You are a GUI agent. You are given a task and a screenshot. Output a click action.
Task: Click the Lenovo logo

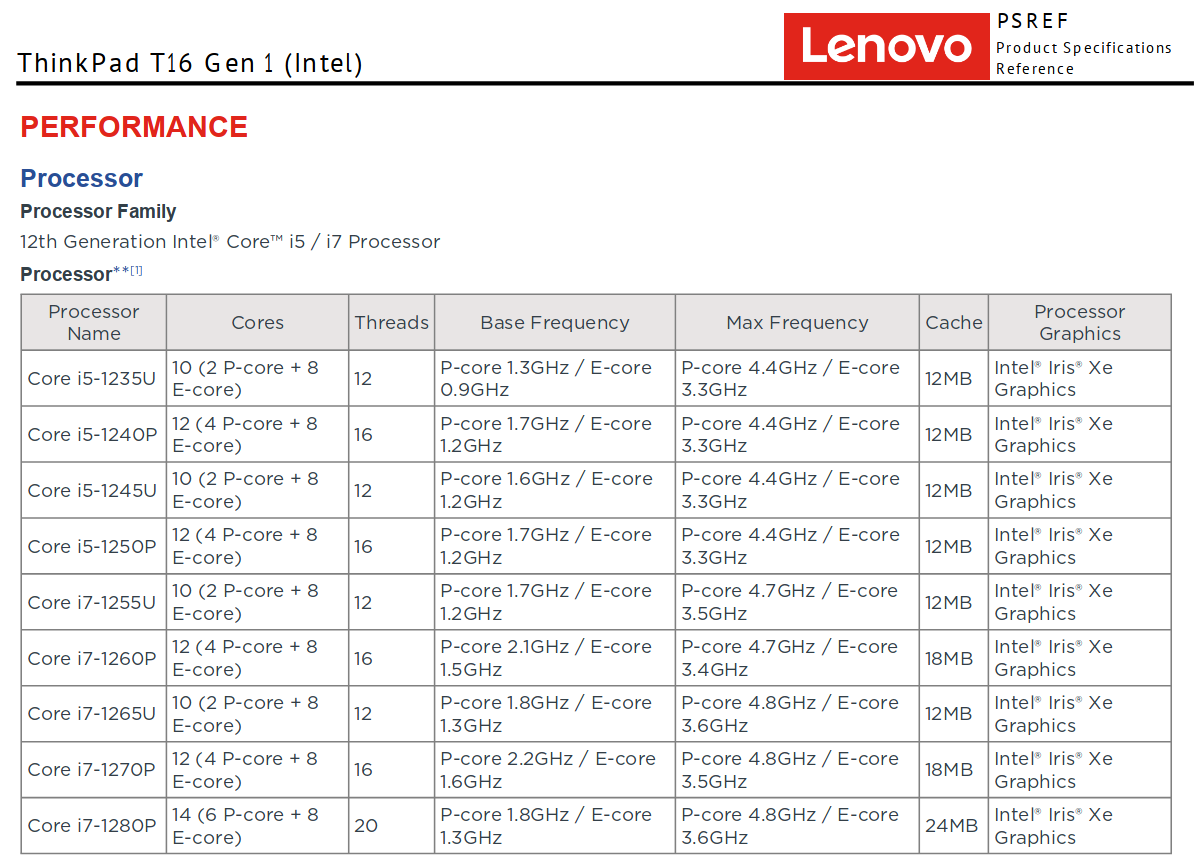pos(886,46)
